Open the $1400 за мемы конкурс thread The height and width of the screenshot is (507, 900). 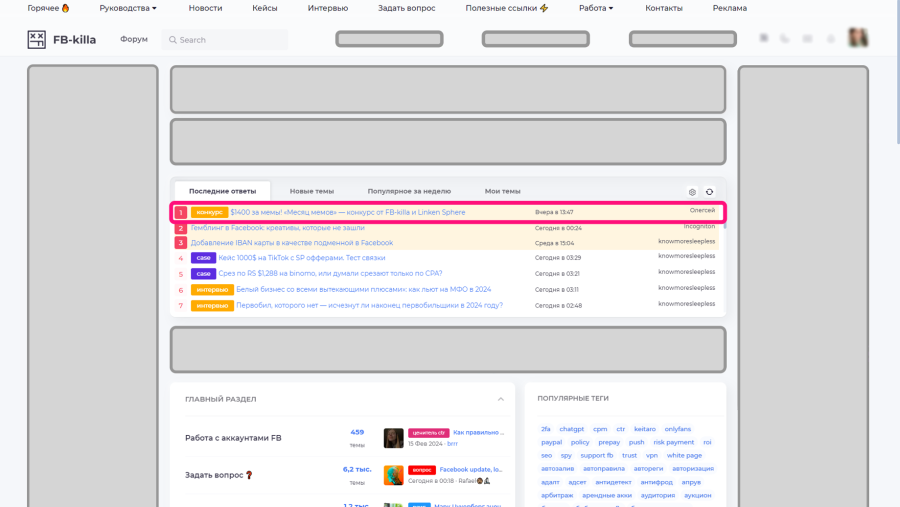coord(348,212)
